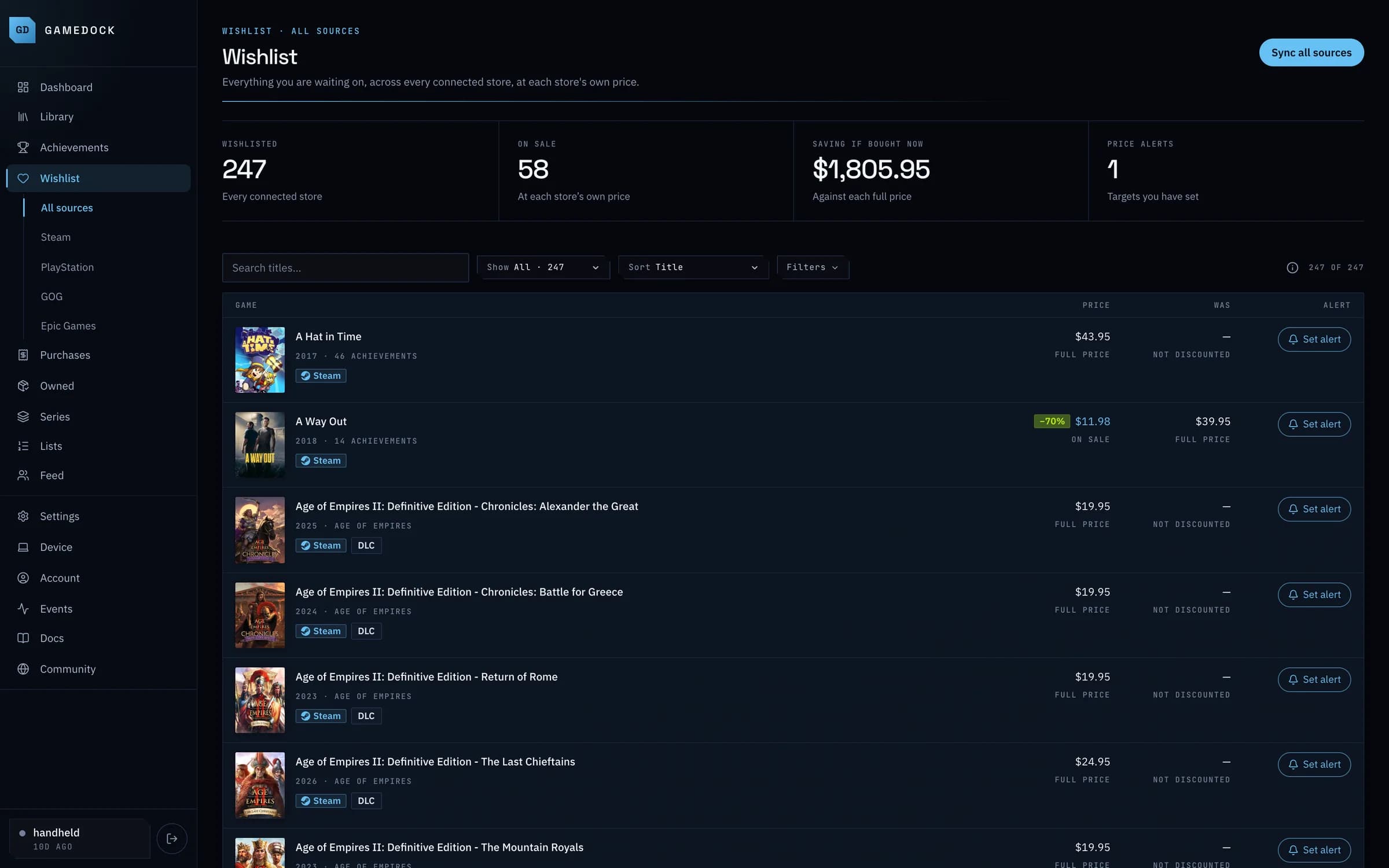Click the Purchases receipt icon
The width and height of the screenshot is (1389, 868).
coord(23,355)
